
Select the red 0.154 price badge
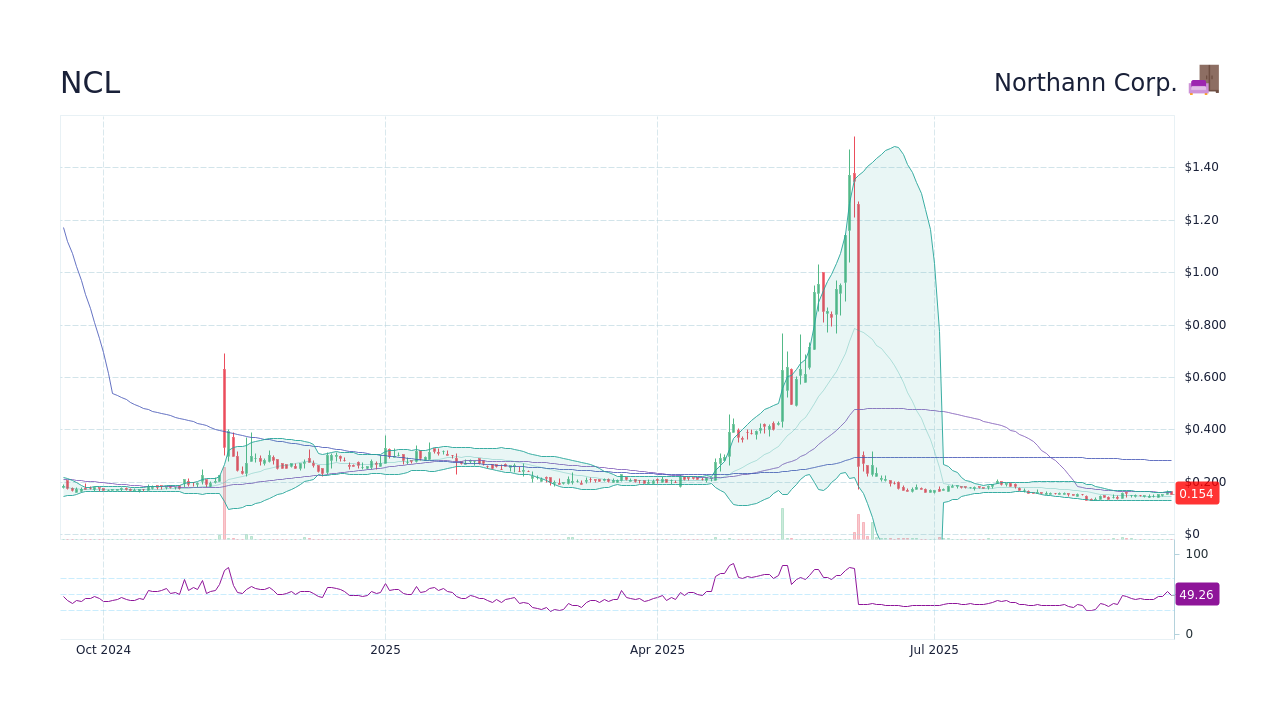(1196, 493)
